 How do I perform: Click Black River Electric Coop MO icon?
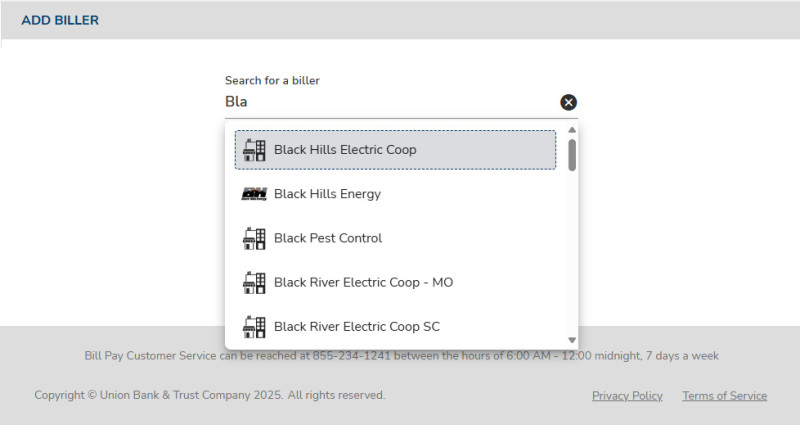pyautogui.click(x=254, y=282)
